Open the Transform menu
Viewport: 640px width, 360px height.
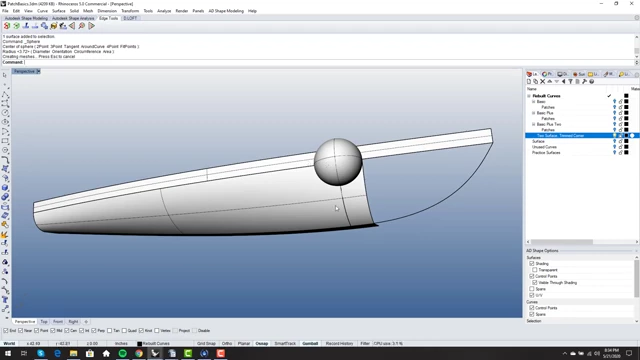[x=130, y=11]
